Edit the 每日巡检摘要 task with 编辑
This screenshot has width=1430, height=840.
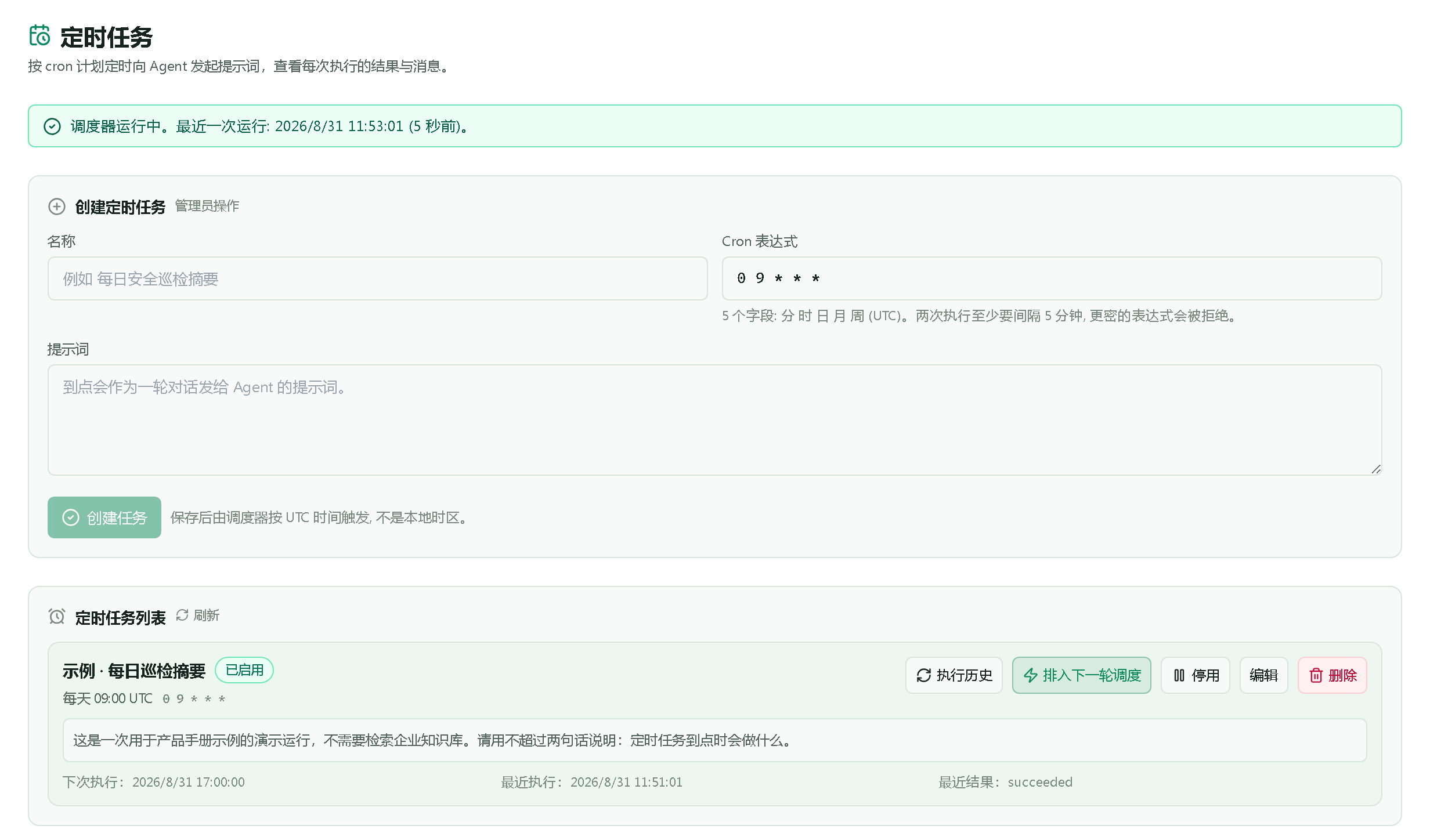tap(1264, 675)
